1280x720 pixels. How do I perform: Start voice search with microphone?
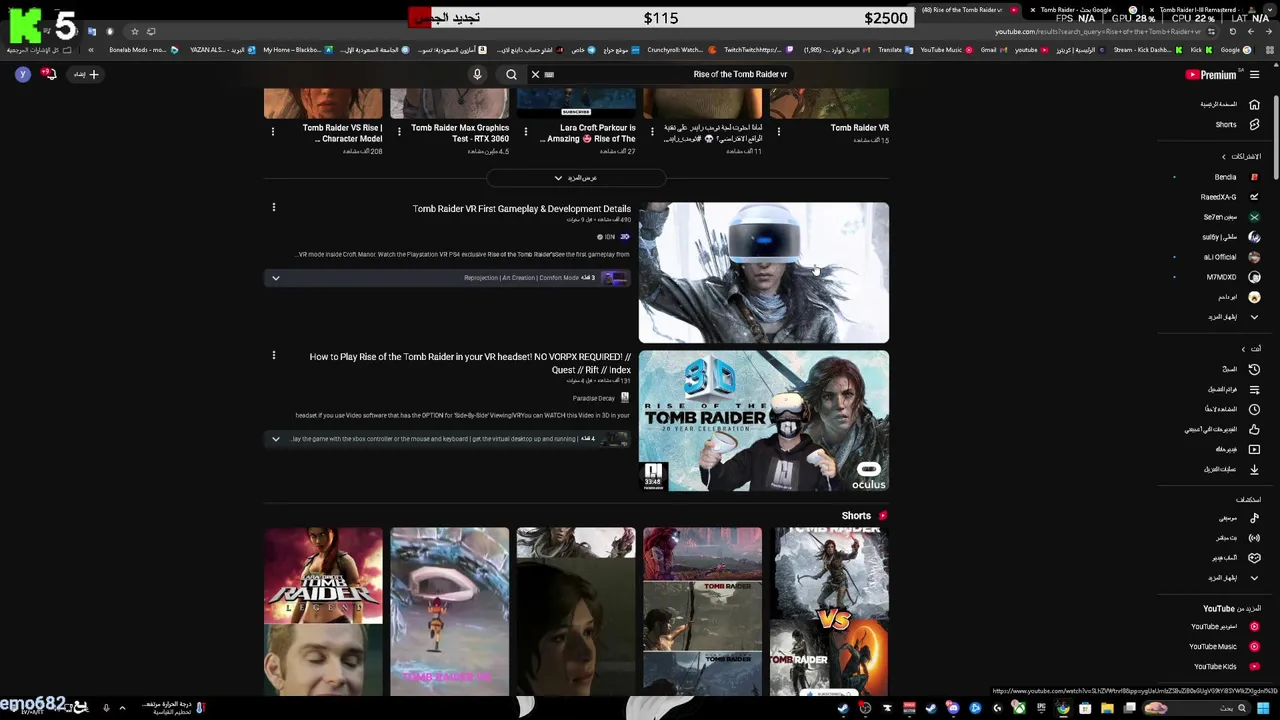(477, 74)
